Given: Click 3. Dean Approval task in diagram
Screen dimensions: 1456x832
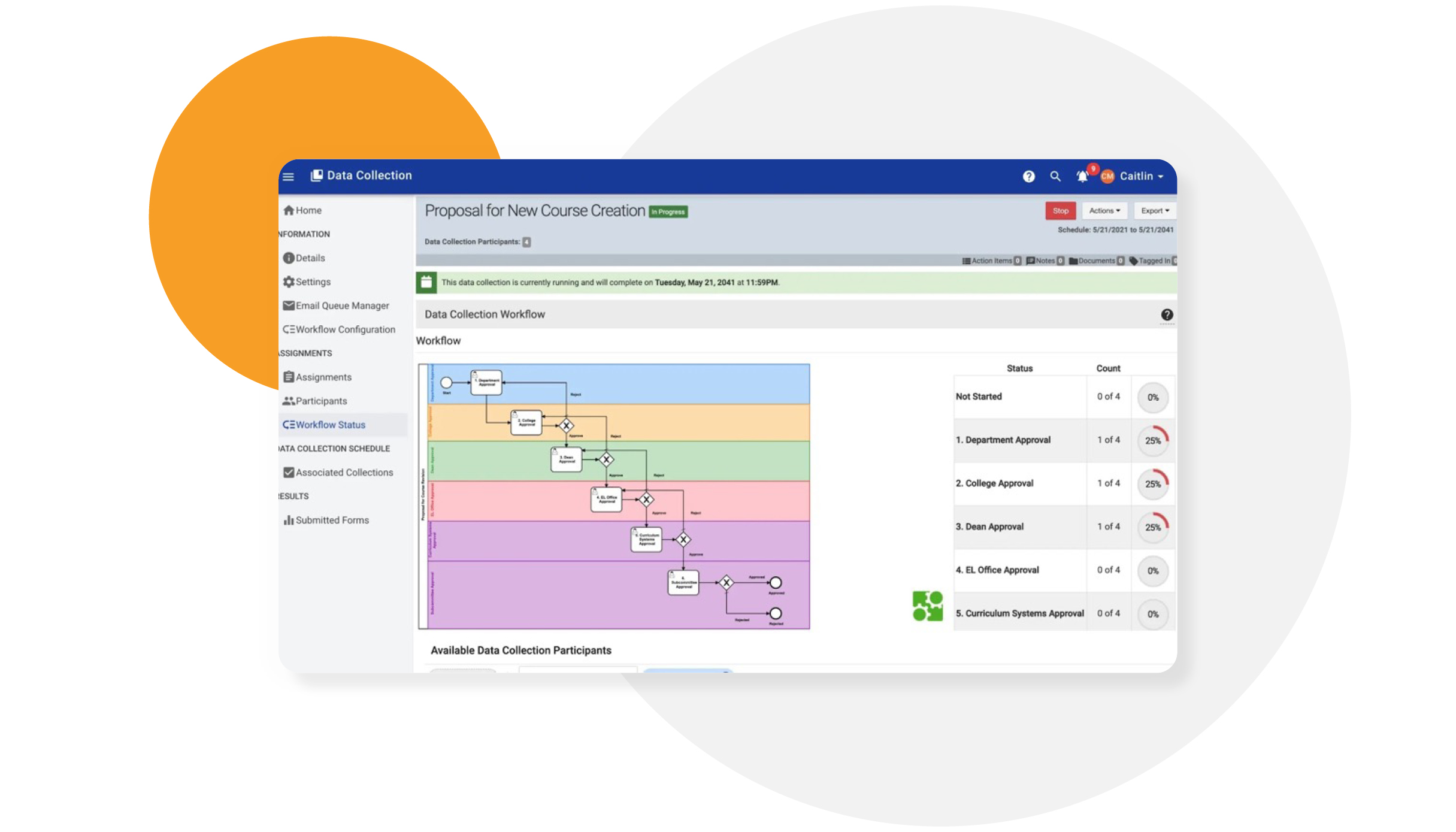Looking at the screenshot, I should click(567, 460).
